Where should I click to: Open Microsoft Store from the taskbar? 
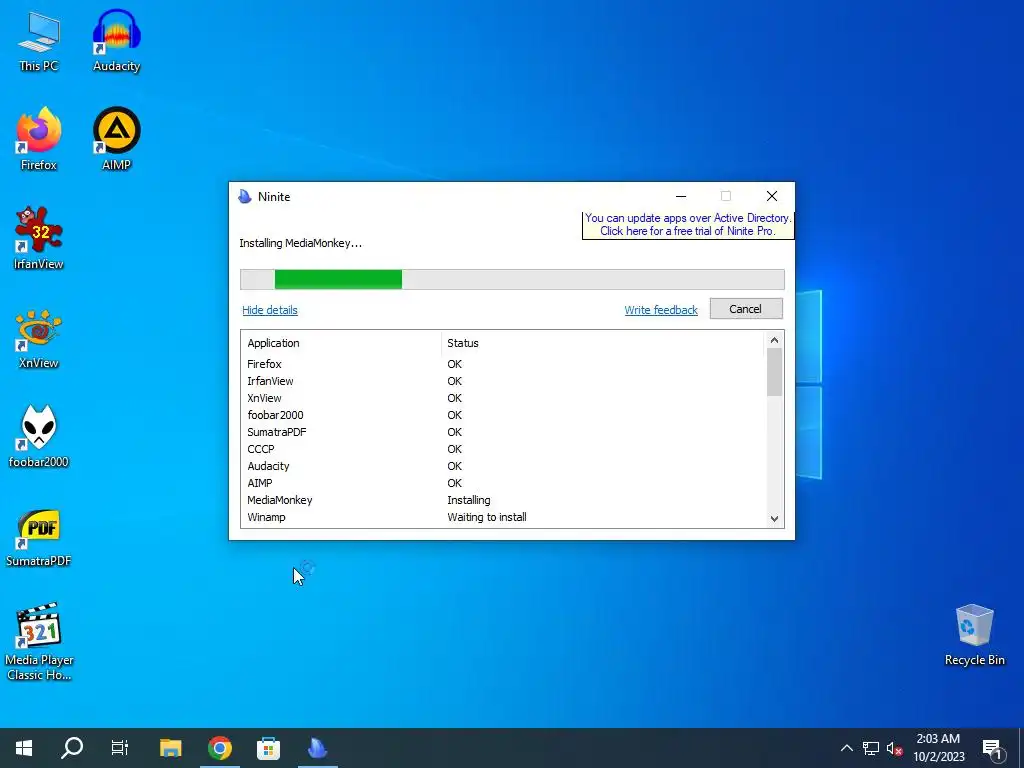point(268,748)
